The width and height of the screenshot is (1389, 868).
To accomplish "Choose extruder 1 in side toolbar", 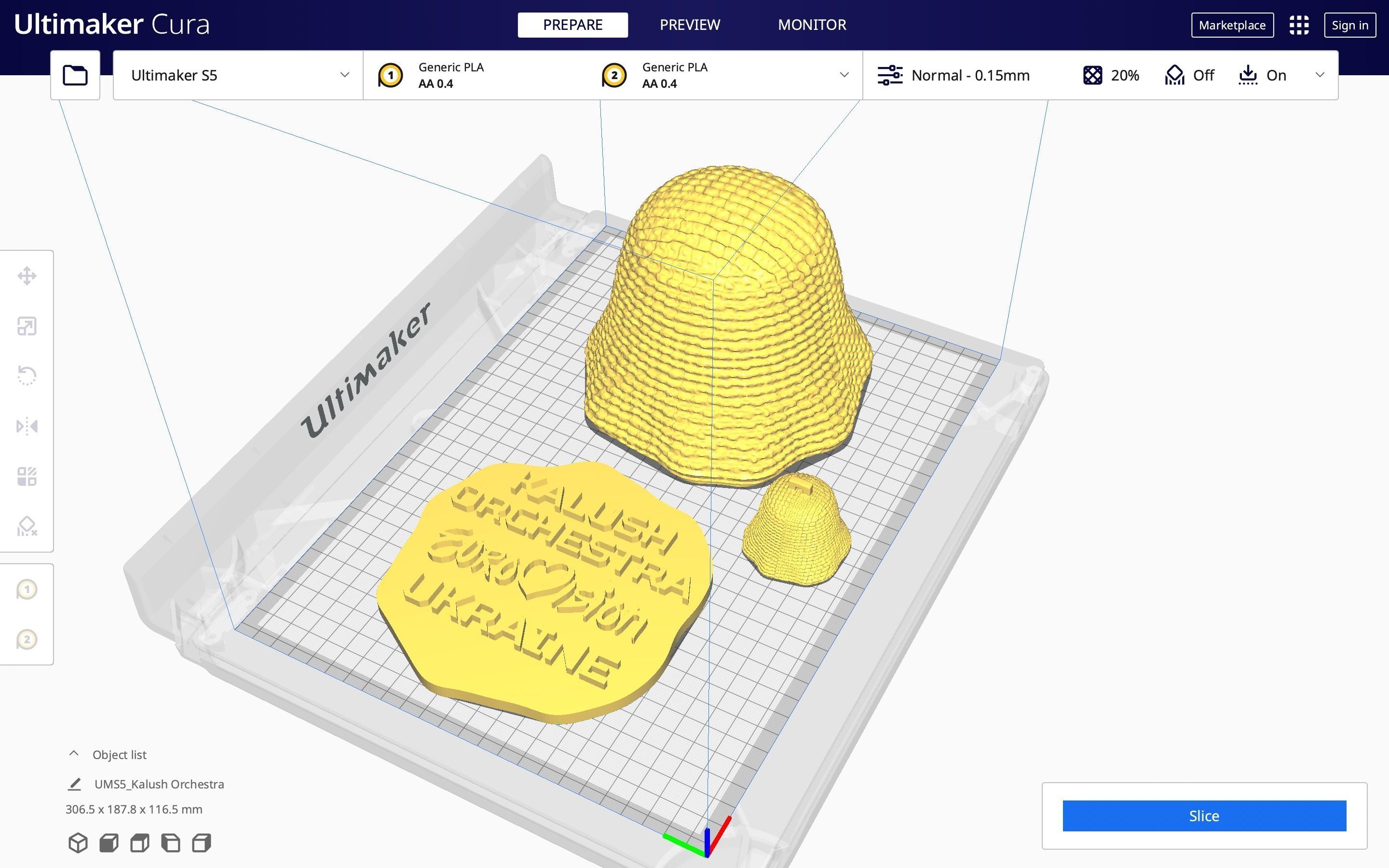I will pyautogui.click(x=27, y=590).
